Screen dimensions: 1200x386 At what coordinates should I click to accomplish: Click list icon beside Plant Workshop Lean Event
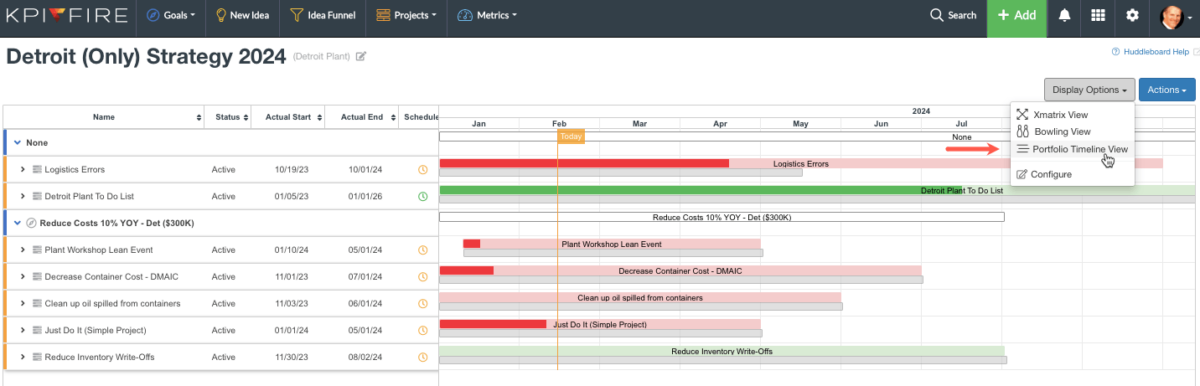coord(37,250)
